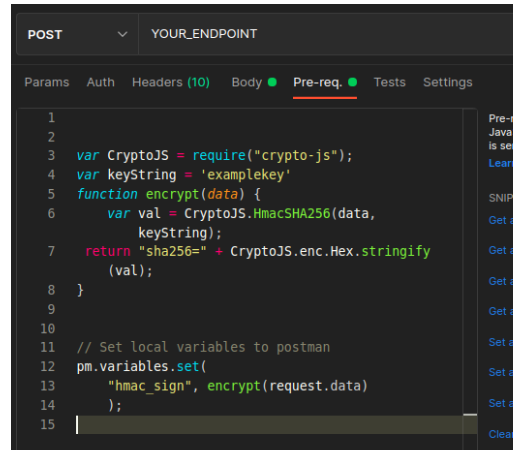Click line number 3 in gutter
This screenshot has height=454, width=526.
click(x=51, y=155)
